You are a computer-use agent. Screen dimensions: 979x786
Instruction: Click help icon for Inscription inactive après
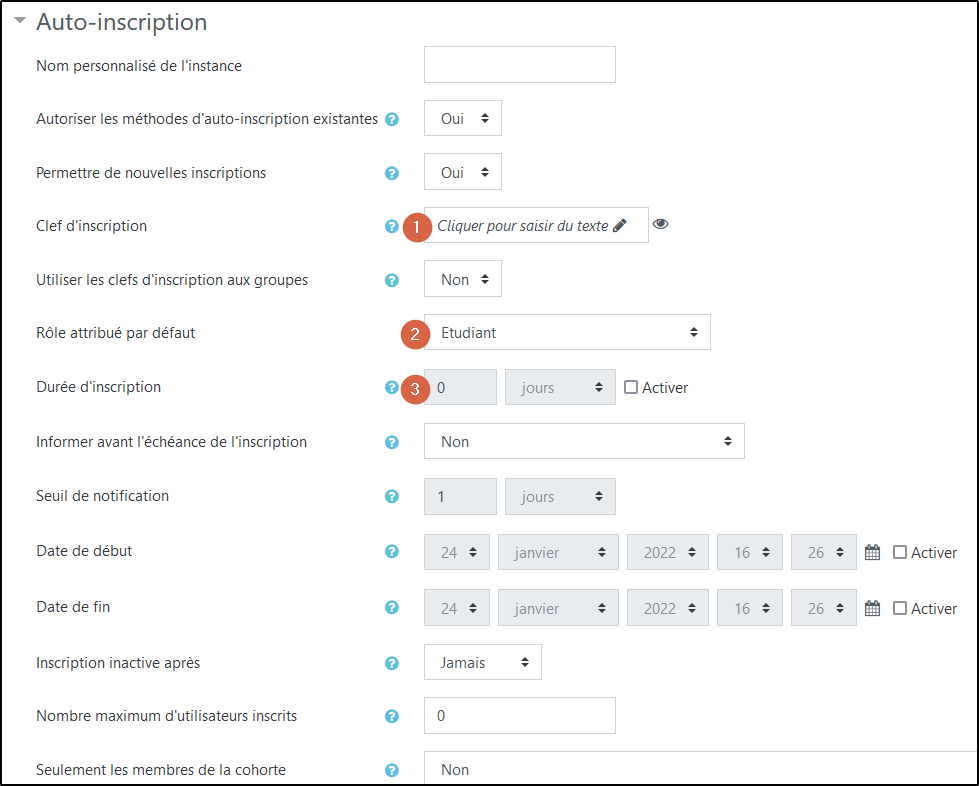click(392, 662)
